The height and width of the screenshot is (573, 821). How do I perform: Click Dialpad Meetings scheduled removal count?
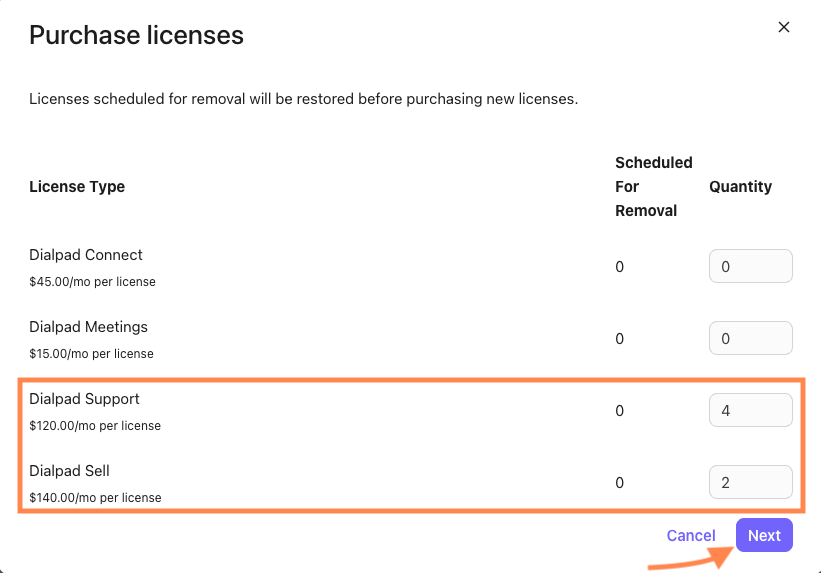pyautogui.click(x=619, y=338)
